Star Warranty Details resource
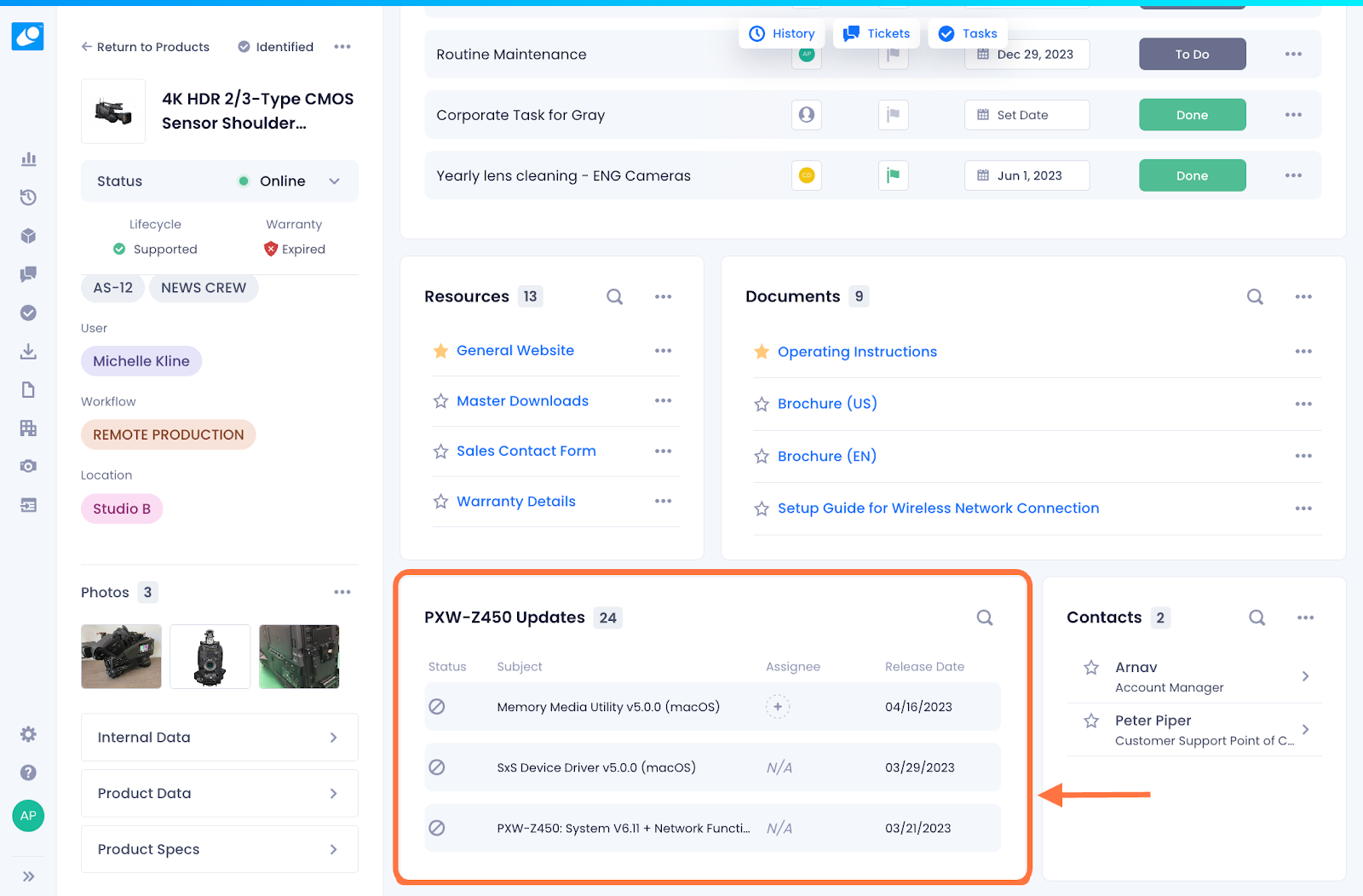The height and width of the screenshot is (896, 1363). 440,502
